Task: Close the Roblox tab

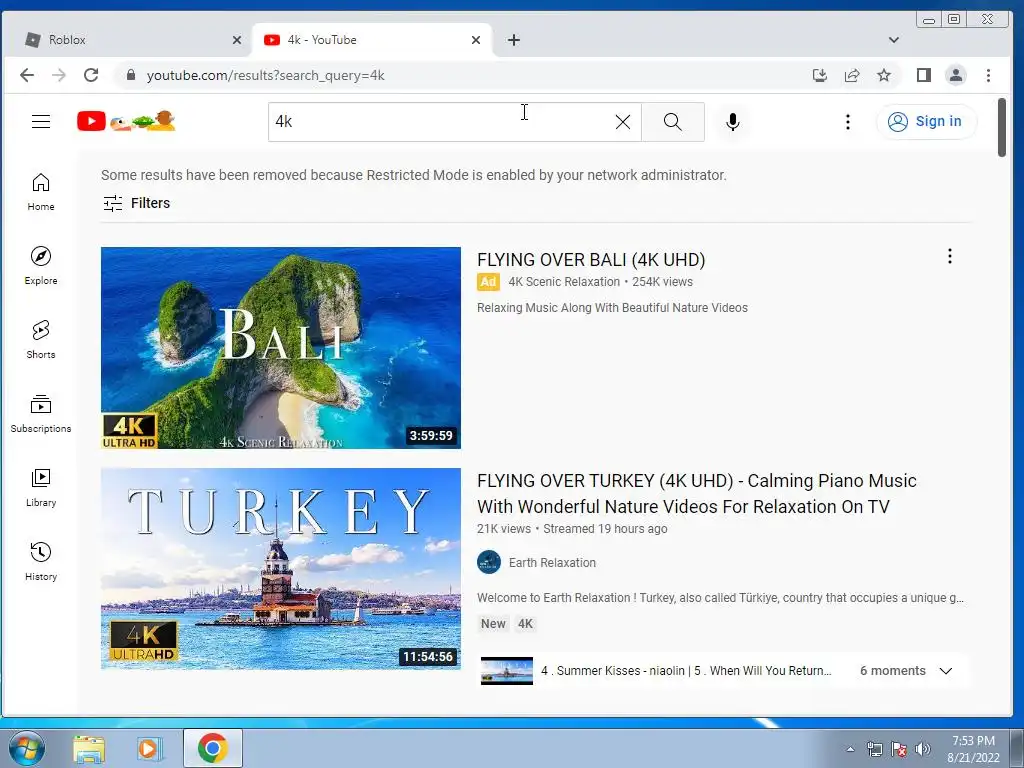Action: pyautogui.click(x=237, y=40)
